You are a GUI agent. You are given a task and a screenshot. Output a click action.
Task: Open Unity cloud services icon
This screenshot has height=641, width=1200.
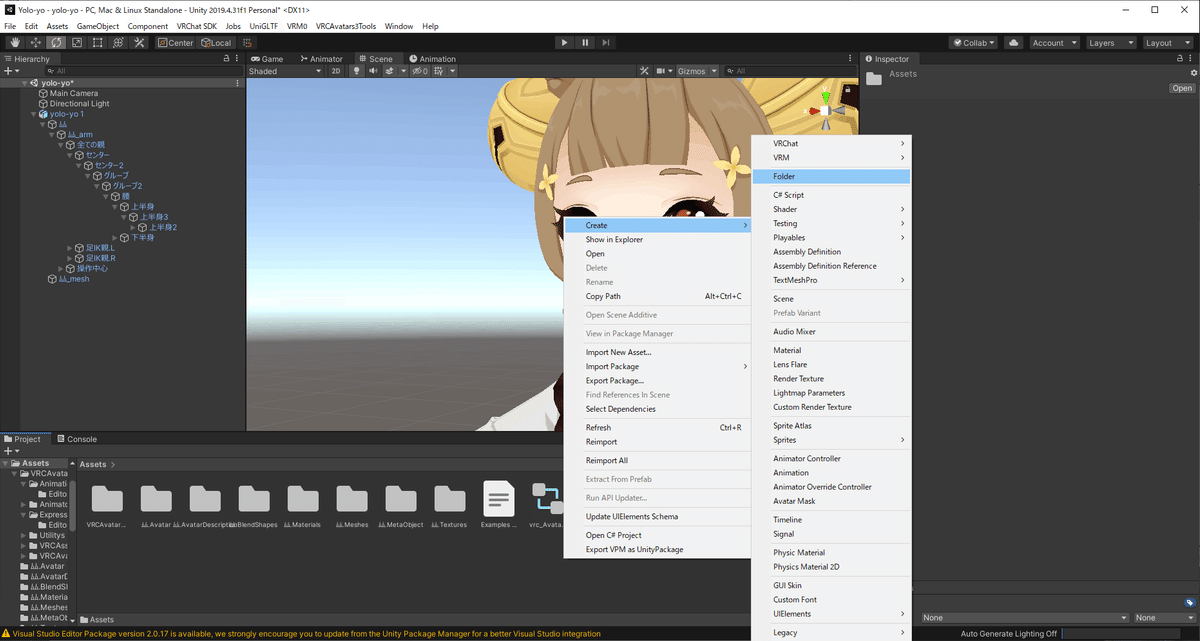coord(1014,43)
